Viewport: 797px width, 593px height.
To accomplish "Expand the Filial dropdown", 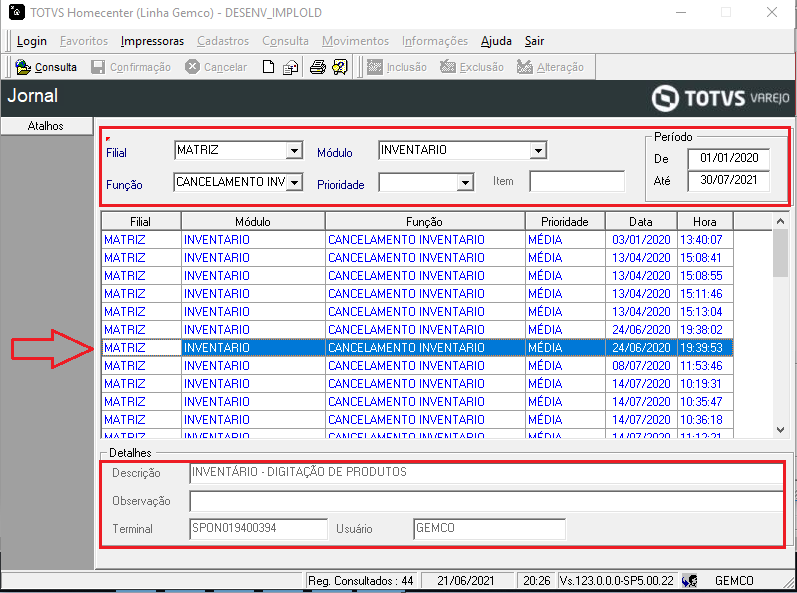I will coord(294,150).
